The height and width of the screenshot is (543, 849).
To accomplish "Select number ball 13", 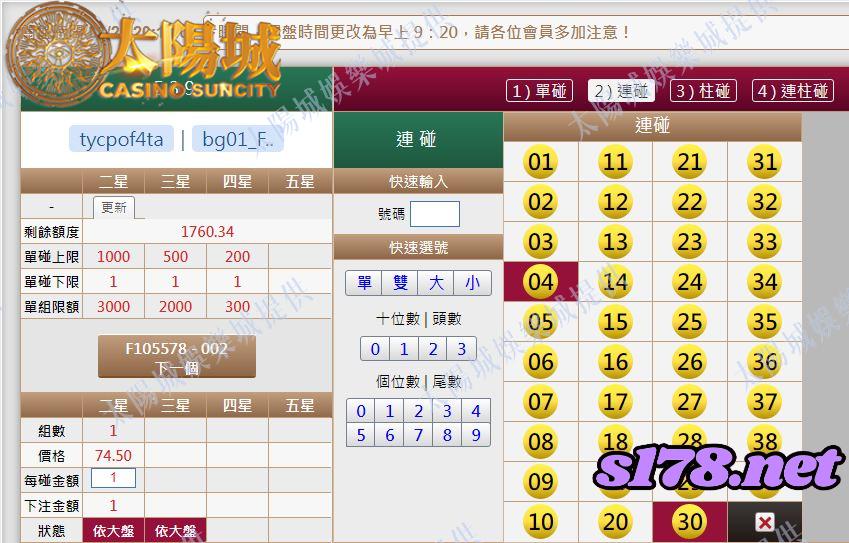I will (x=615, y=242).
